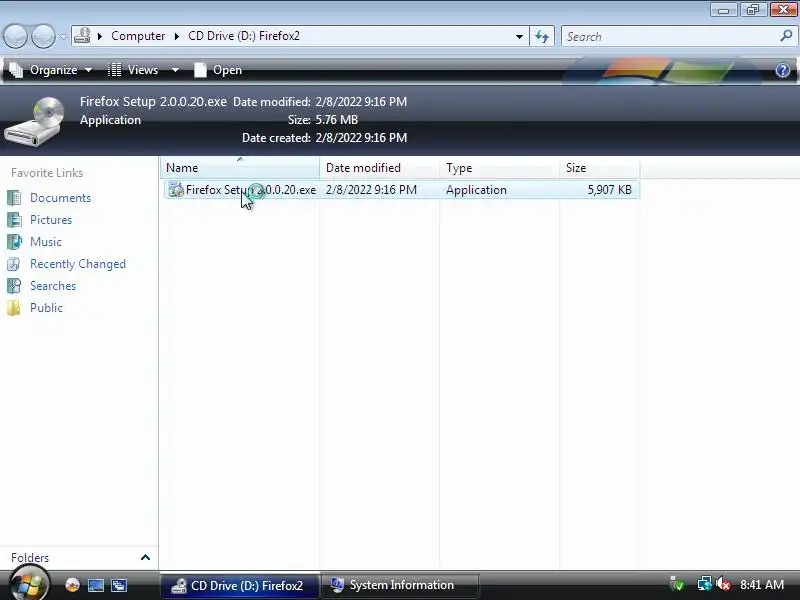Image resolution: width=800 pixels, height=600 pixels.
Task: Open Pictures favorite link
Action: 51,220
